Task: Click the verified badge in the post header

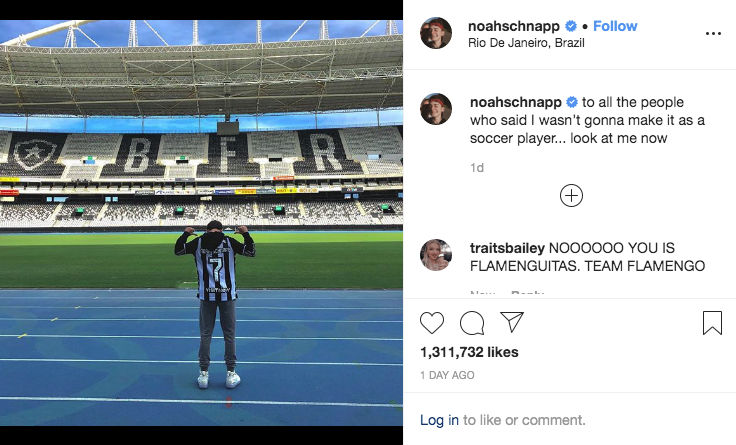Action: 572,25
